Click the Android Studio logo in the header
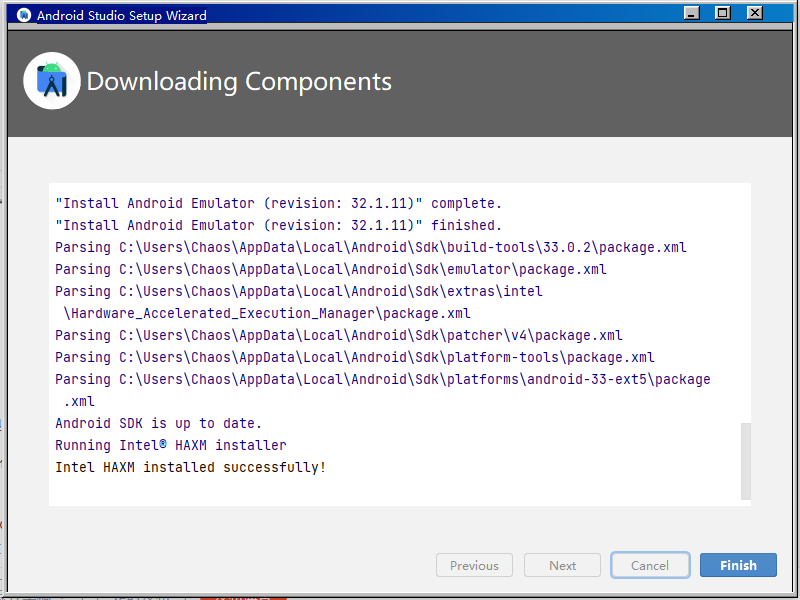Image resolution: width=800 pixels, height=600 pixels. (x=51, y=80)
